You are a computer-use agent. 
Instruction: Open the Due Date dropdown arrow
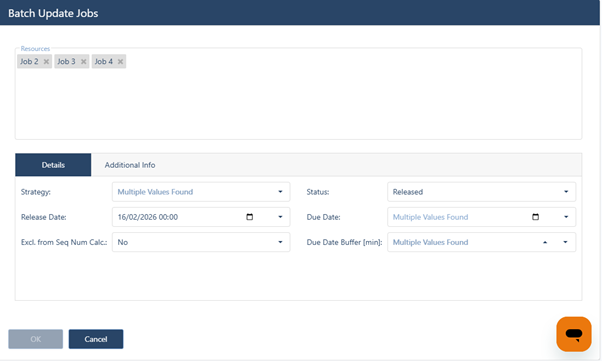(566, 217)
